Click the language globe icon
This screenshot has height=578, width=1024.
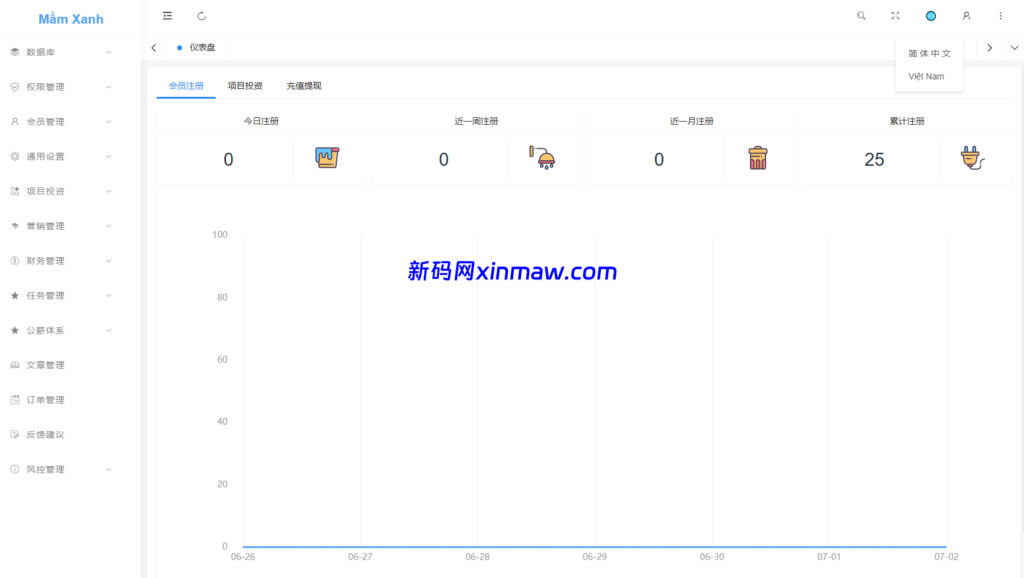931,16
